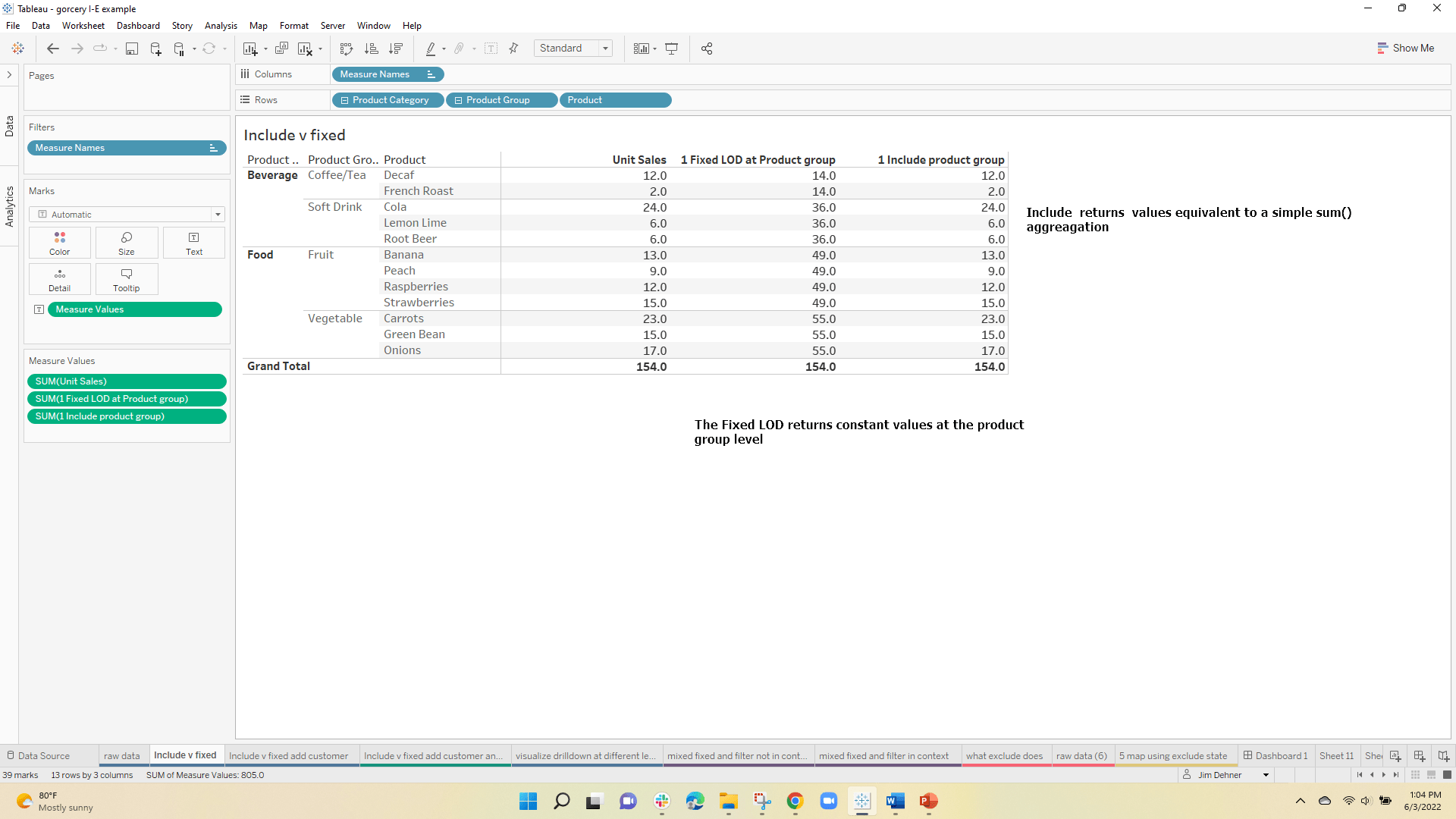Viewport: 1456px width, 819px height.
Task: Click the Save workbook icon
Action: pos(132,49)
